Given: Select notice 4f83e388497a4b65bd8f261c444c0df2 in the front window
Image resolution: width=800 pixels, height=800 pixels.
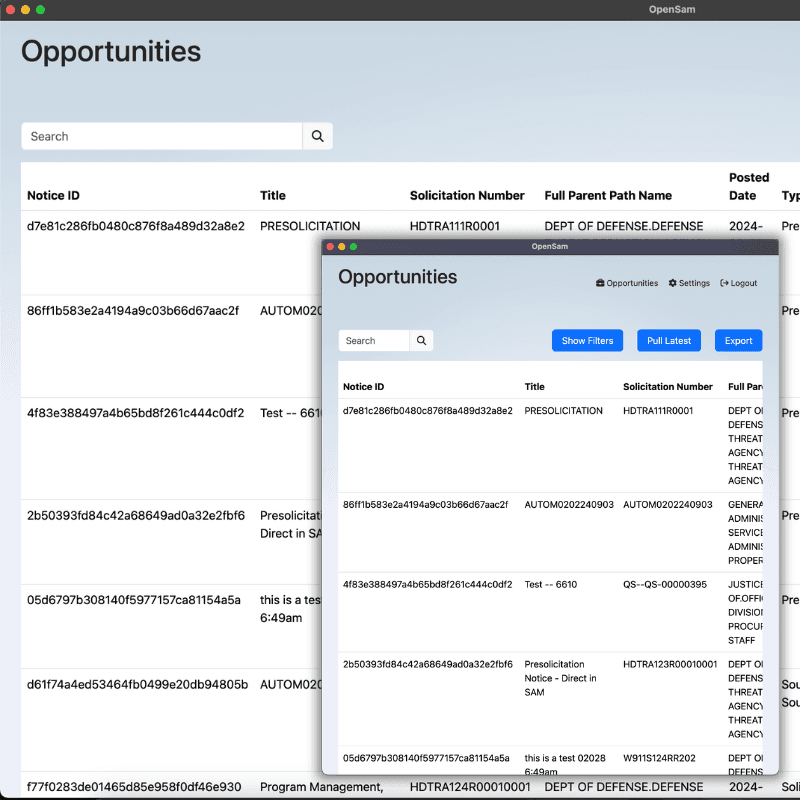Looking at the screenshot, I should [x=428, y=584].
